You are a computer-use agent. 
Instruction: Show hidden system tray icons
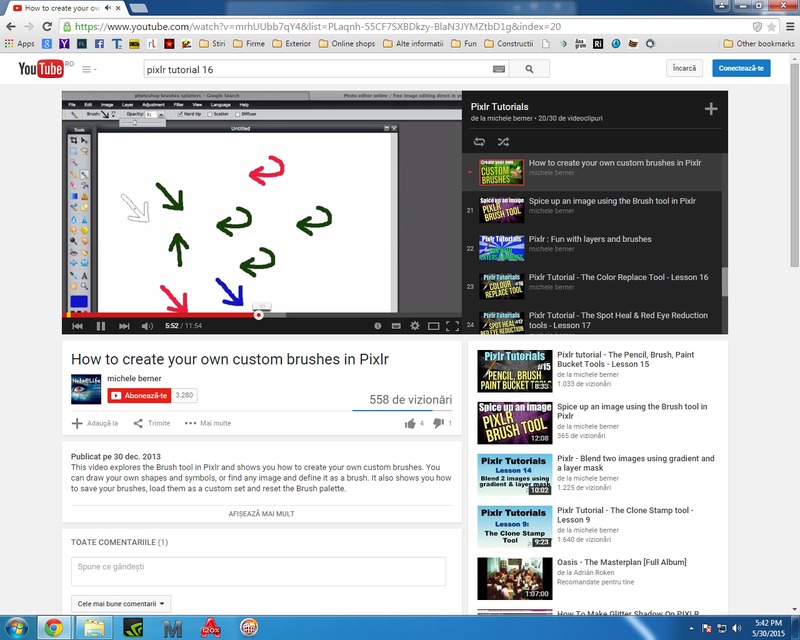click(x=691, y=628)
